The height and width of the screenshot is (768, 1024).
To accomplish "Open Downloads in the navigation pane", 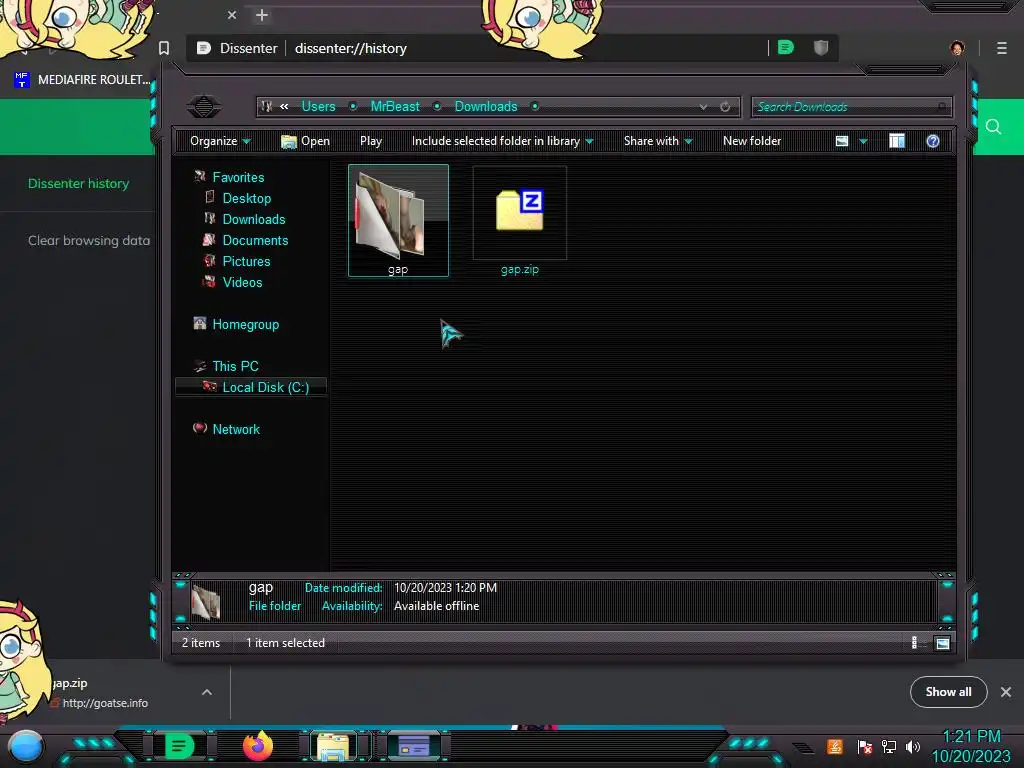I will click(x=253, y=219).
